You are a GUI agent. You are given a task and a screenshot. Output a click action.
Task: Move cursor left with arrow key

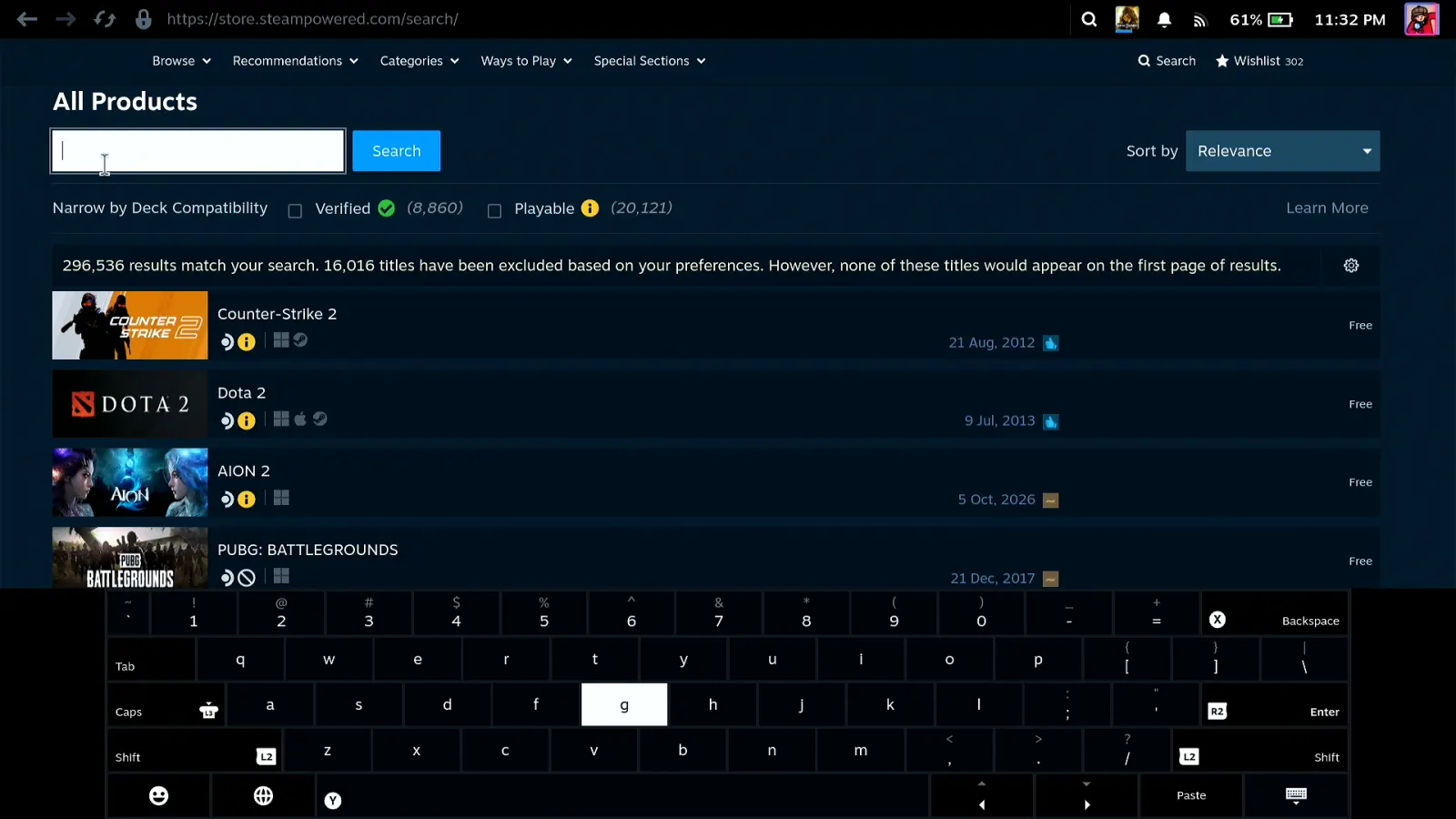981,795
